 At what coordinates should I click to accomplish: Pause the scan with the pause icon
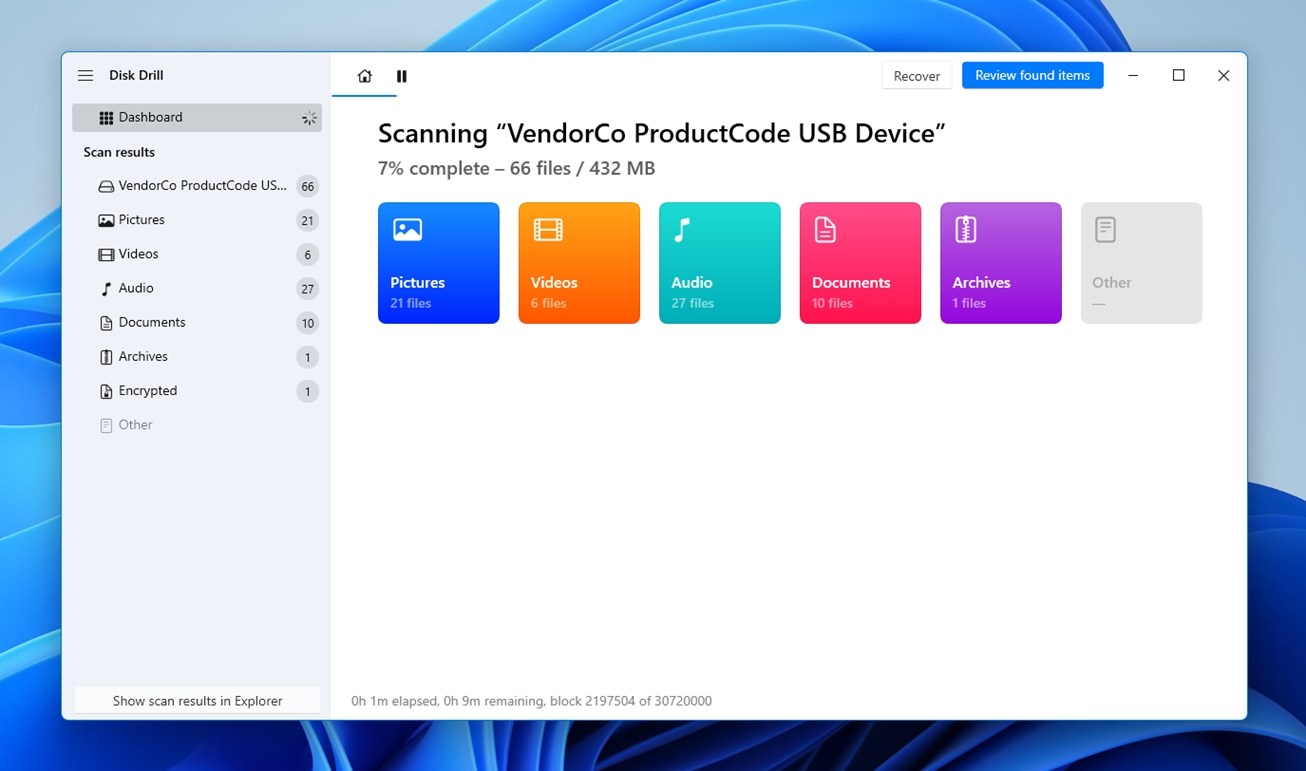(402, 76)
